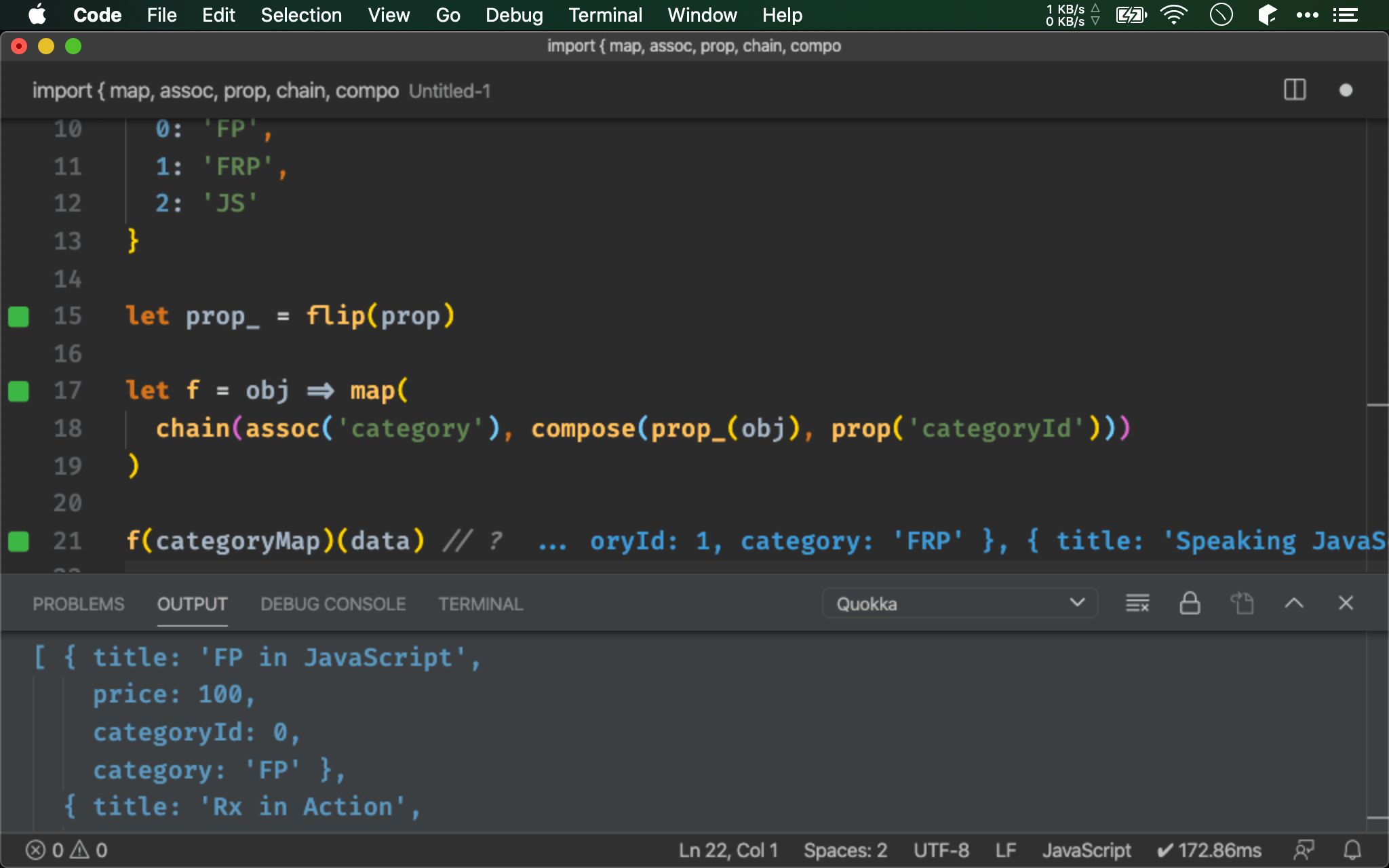This screenshot has height=868, width=1389.
Task: Open the Wi-Fi menu bar icon
Action: pyautogui.click(x=1174, y=15)
